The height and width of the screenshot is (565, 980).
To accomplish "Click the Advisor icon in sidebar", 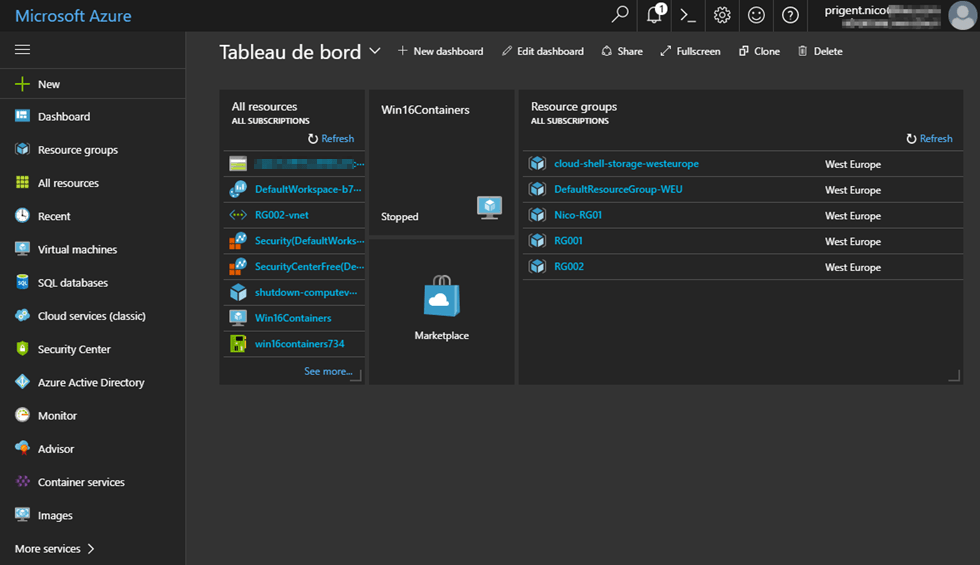I will (22, 448).
